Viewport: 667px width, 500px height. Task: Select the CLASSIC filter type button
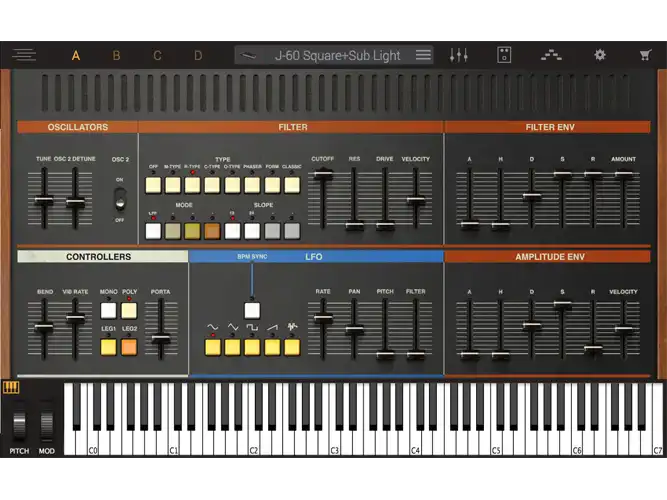pyautogui.click(x=292, y=185)
